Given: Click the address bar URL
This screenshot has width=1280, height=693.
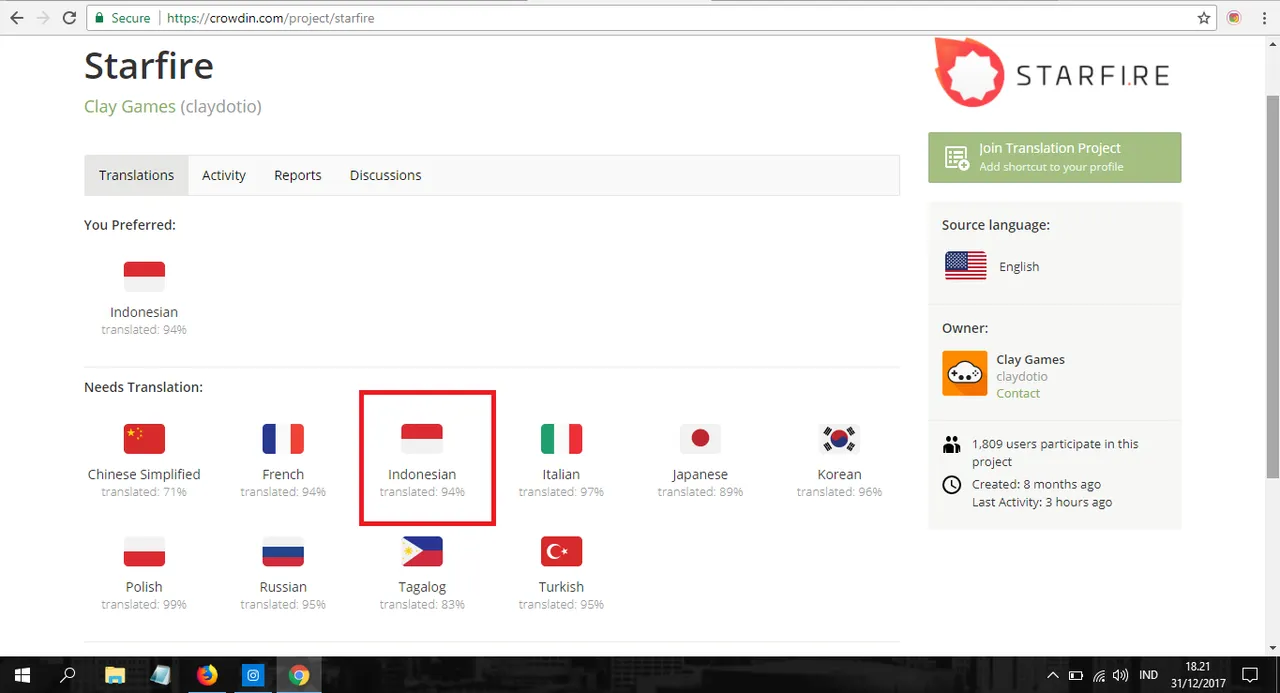Looking at the screenshot, I should (273, 18).
